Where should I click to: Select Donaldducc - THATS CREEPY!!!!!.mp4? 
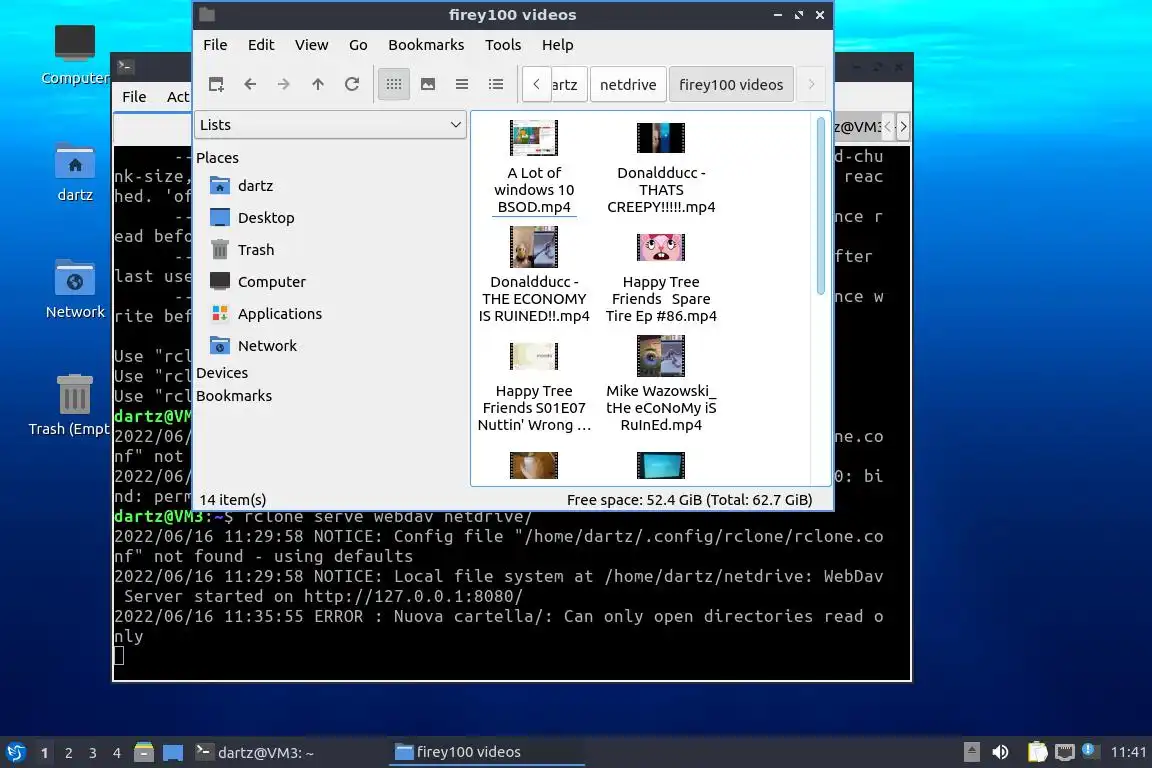click(x=661, y=168)
